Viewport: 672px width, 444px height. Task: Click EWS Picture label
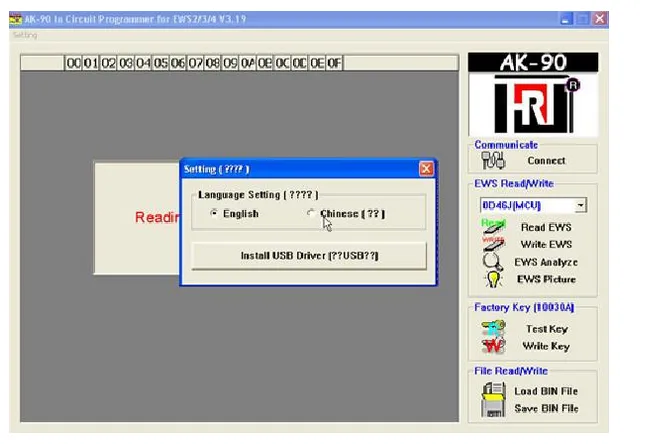pyautogui.click(x=546, y=279)
